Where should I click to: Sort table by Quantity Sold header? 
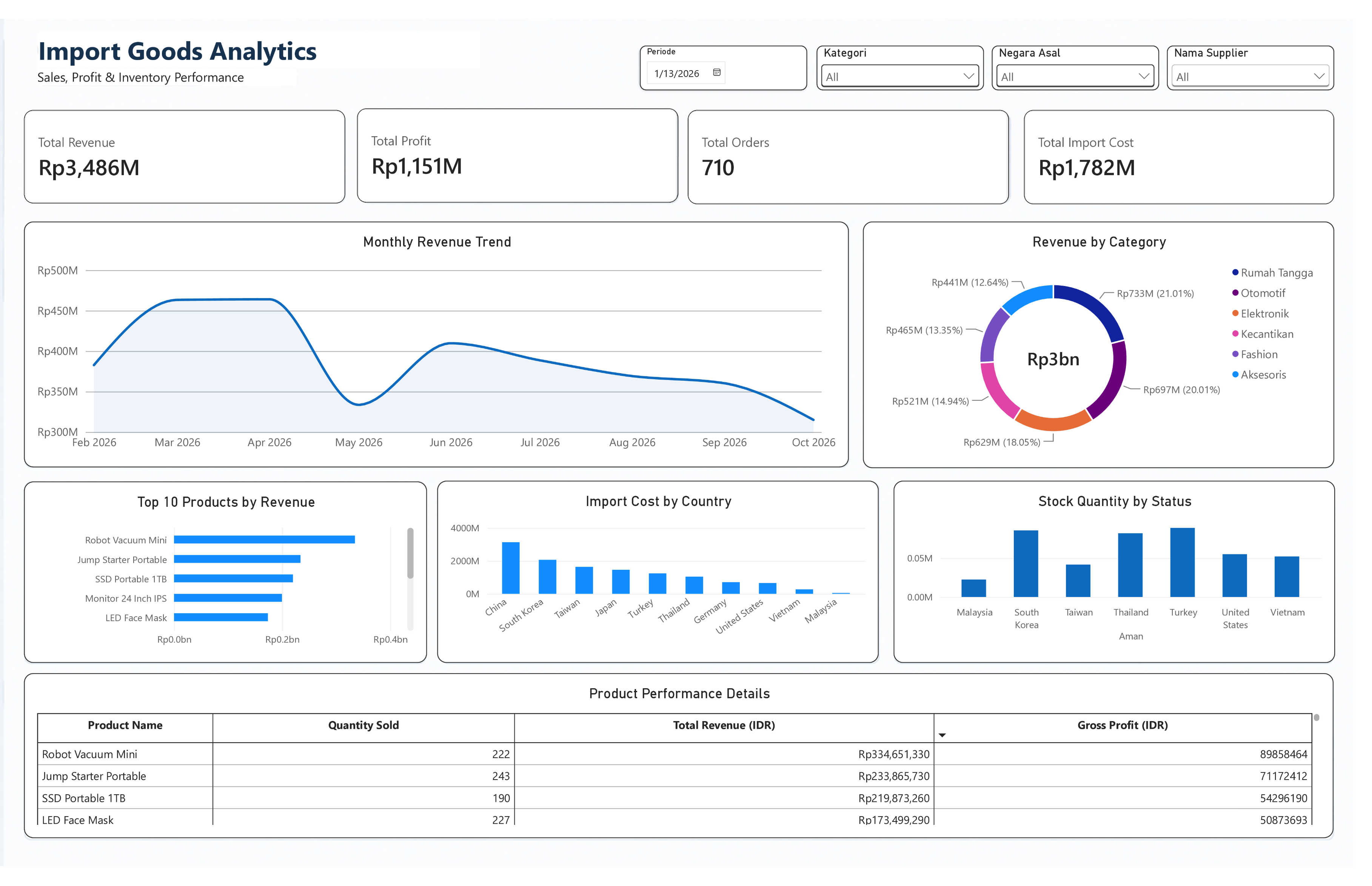(x=363, y=725)
